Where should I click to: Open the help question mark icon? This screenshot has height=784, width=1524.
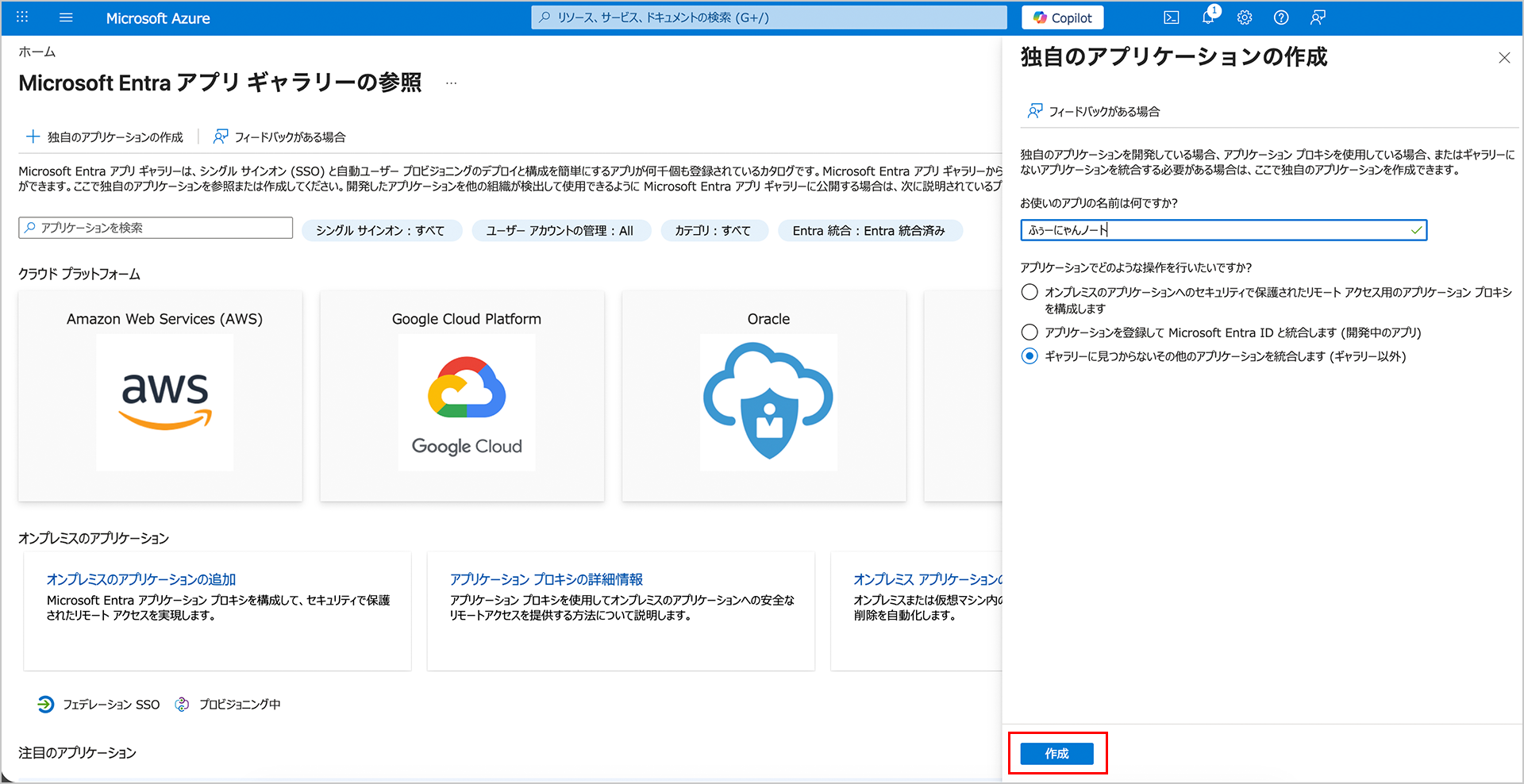1281,17
